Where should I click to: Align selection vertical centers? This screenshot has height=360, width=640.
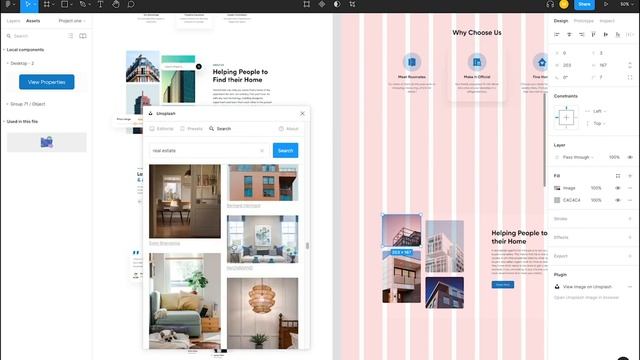pos(606,35)
